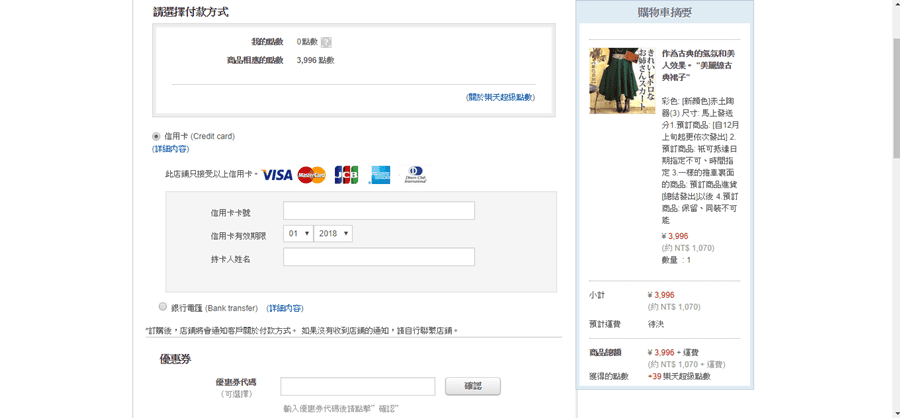900x418 pixels.
Task: Click the 0點數 value text
Action: 307,42
